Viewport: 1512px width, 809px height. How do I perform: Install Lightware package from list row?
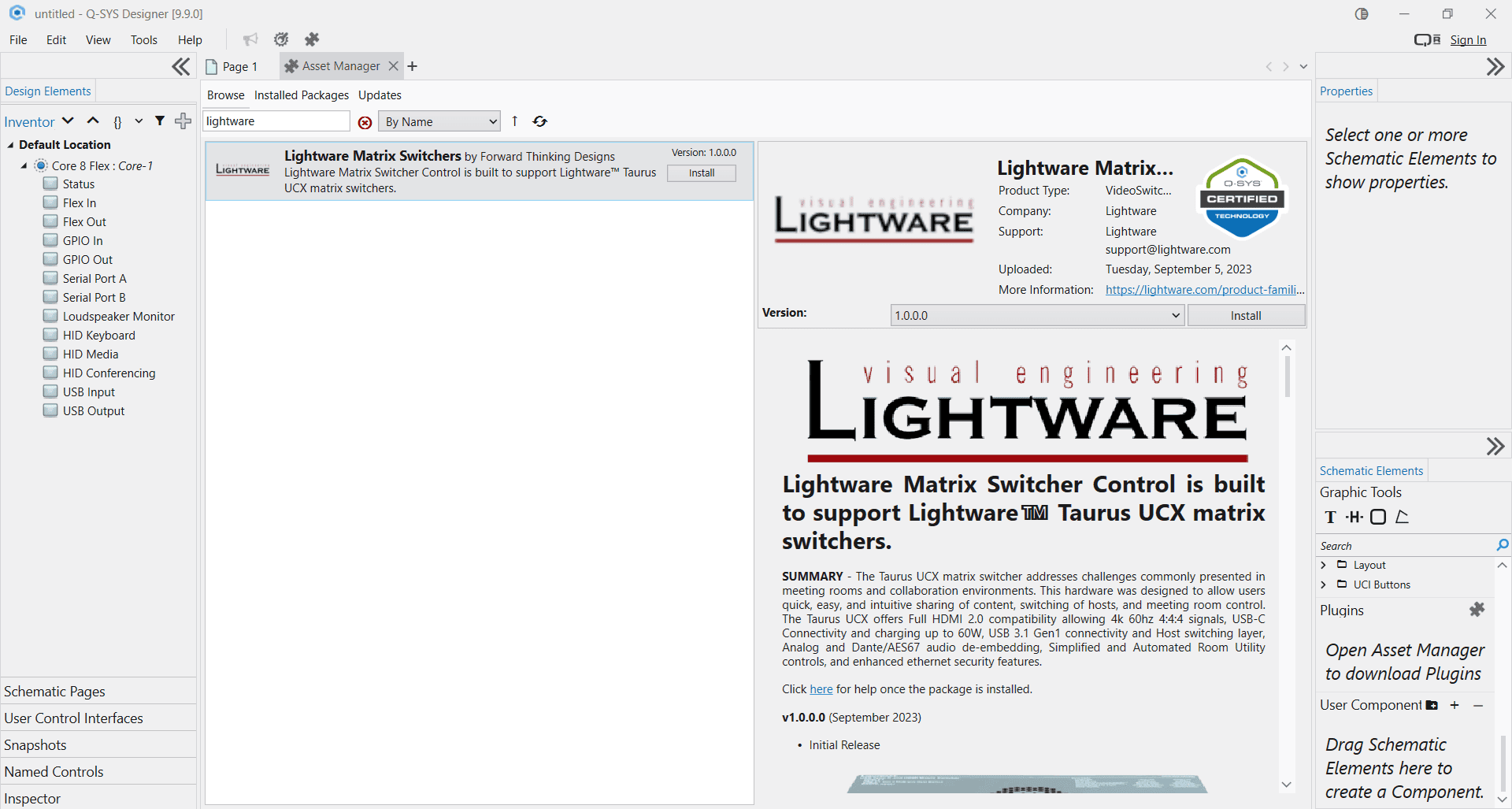point(702,173)
